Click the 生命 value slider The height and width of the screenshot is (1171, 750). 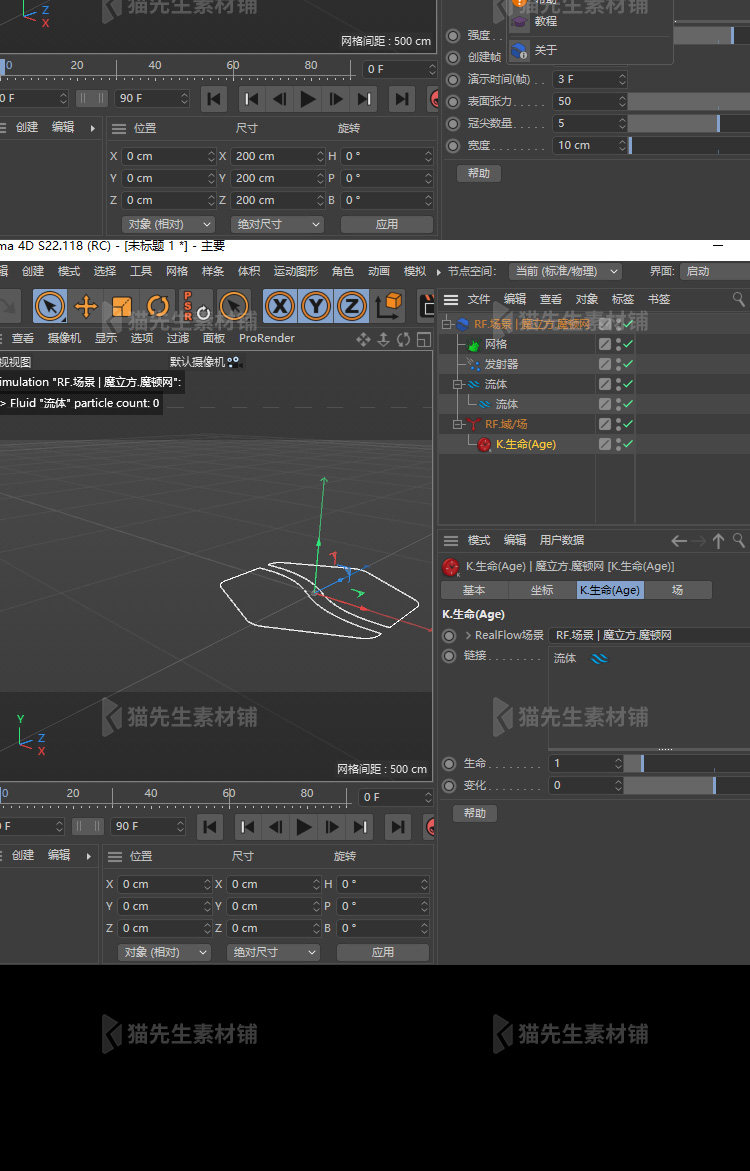tap(687, 764)
